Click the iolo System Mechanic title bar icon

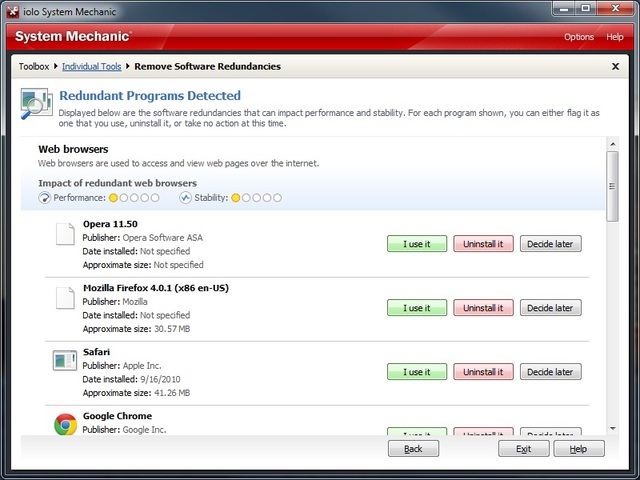coord(12,11)
